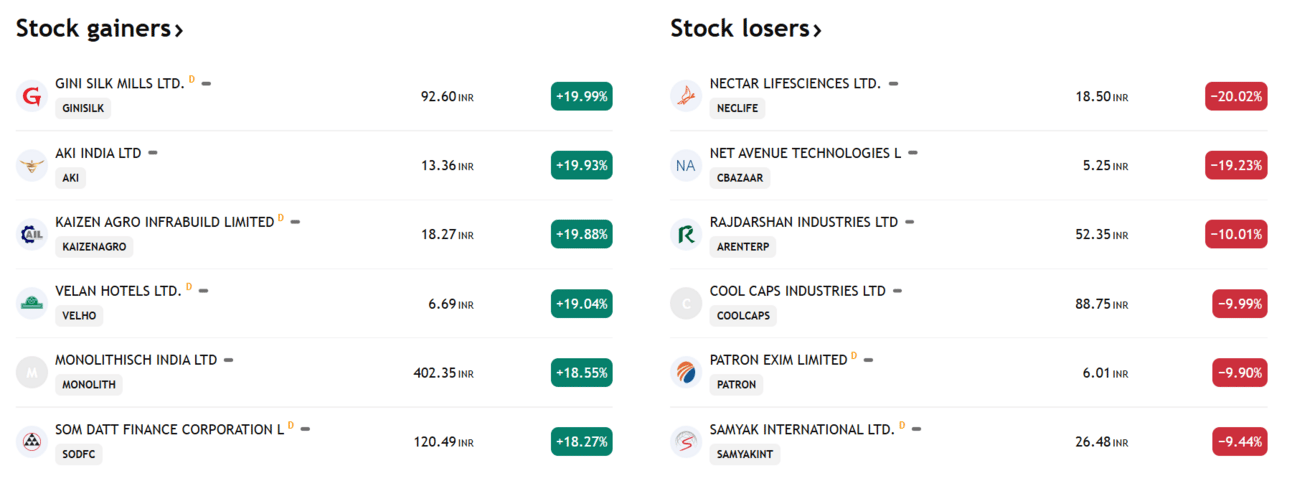
Task: Open the Stock gainers section heading
Action: (99, 29)
